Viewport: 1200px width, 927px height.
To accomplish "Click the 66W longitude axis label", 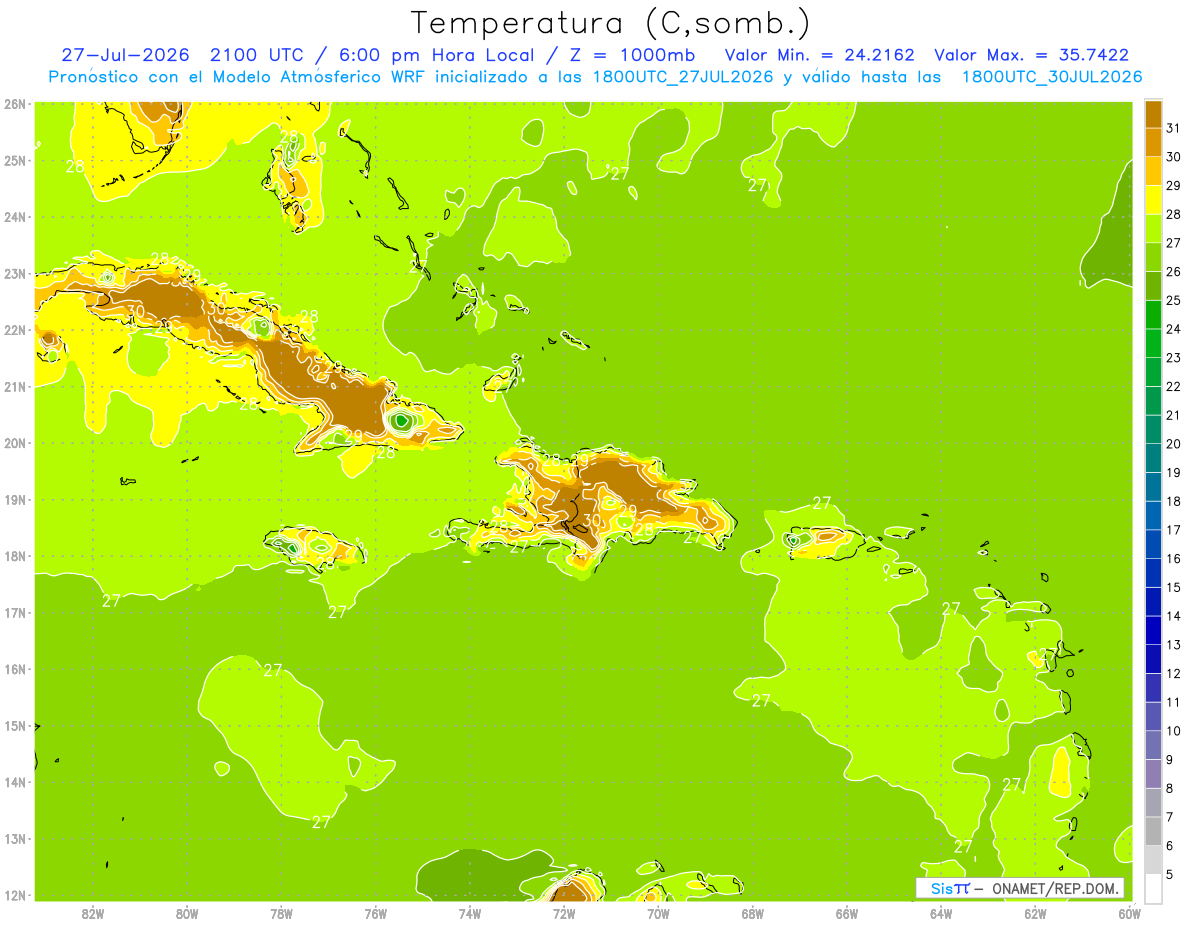I will point(847,913).
